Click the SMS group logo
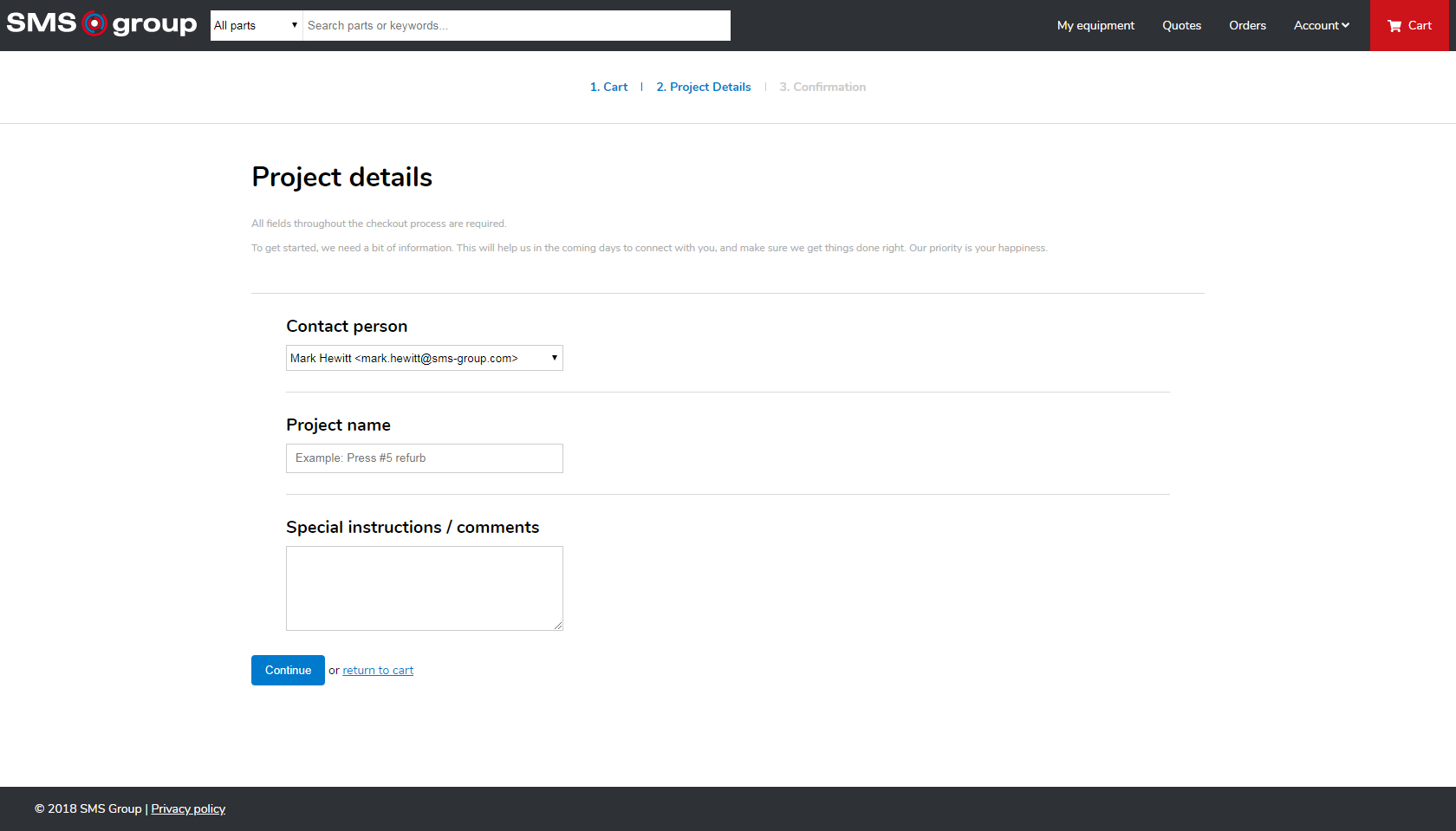 (101, 24)
